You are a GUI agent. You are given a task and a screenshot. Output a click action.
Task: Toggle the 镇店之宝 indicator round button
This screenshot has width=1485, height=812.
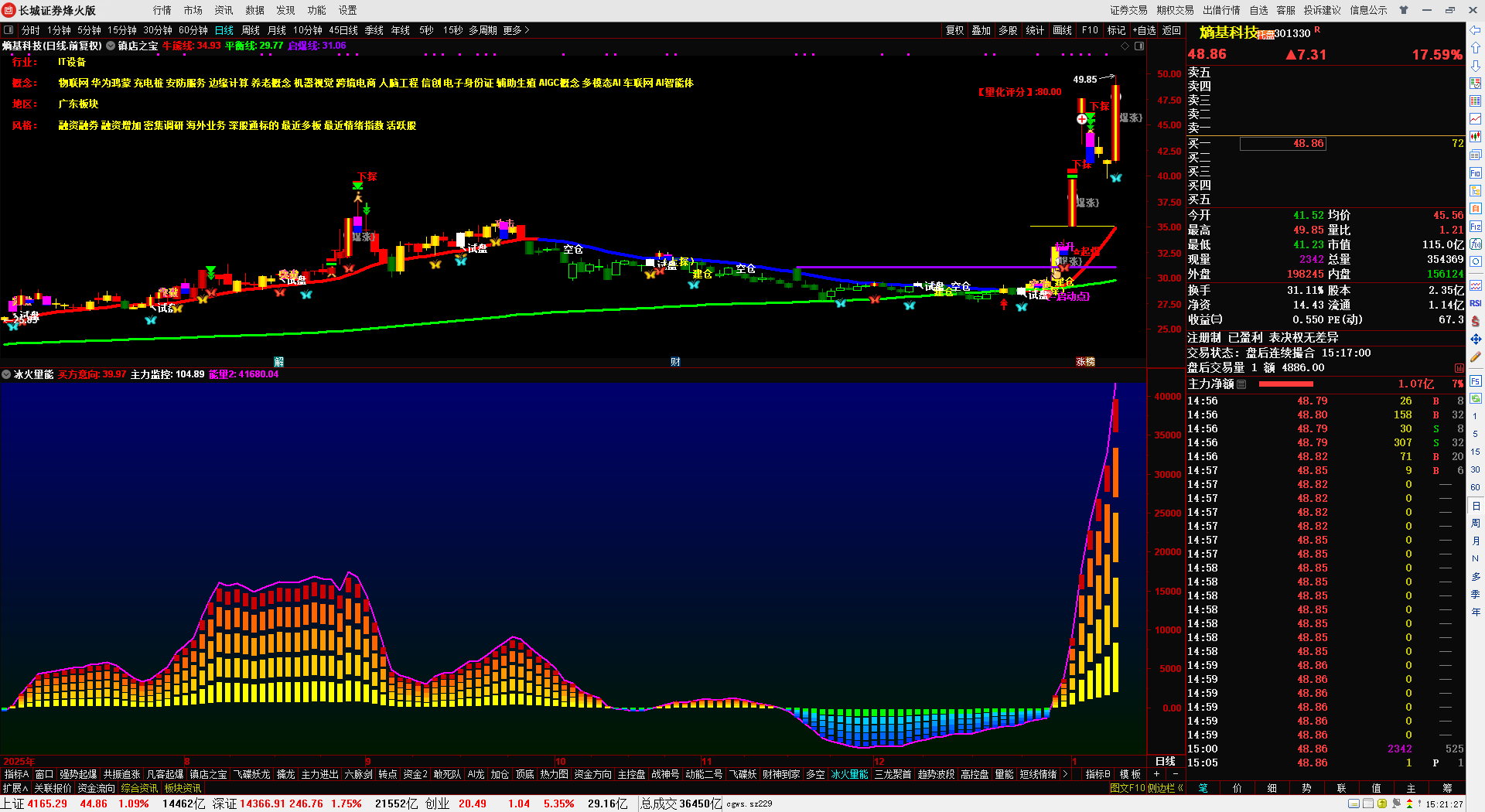[x=111, y=46]
